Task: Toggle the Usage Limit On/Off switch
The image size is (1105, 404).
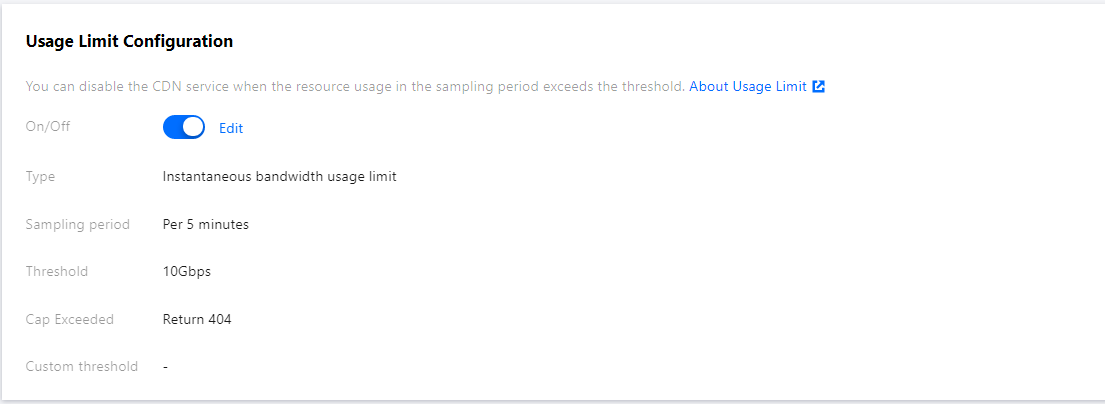Action: coord(183,128)
